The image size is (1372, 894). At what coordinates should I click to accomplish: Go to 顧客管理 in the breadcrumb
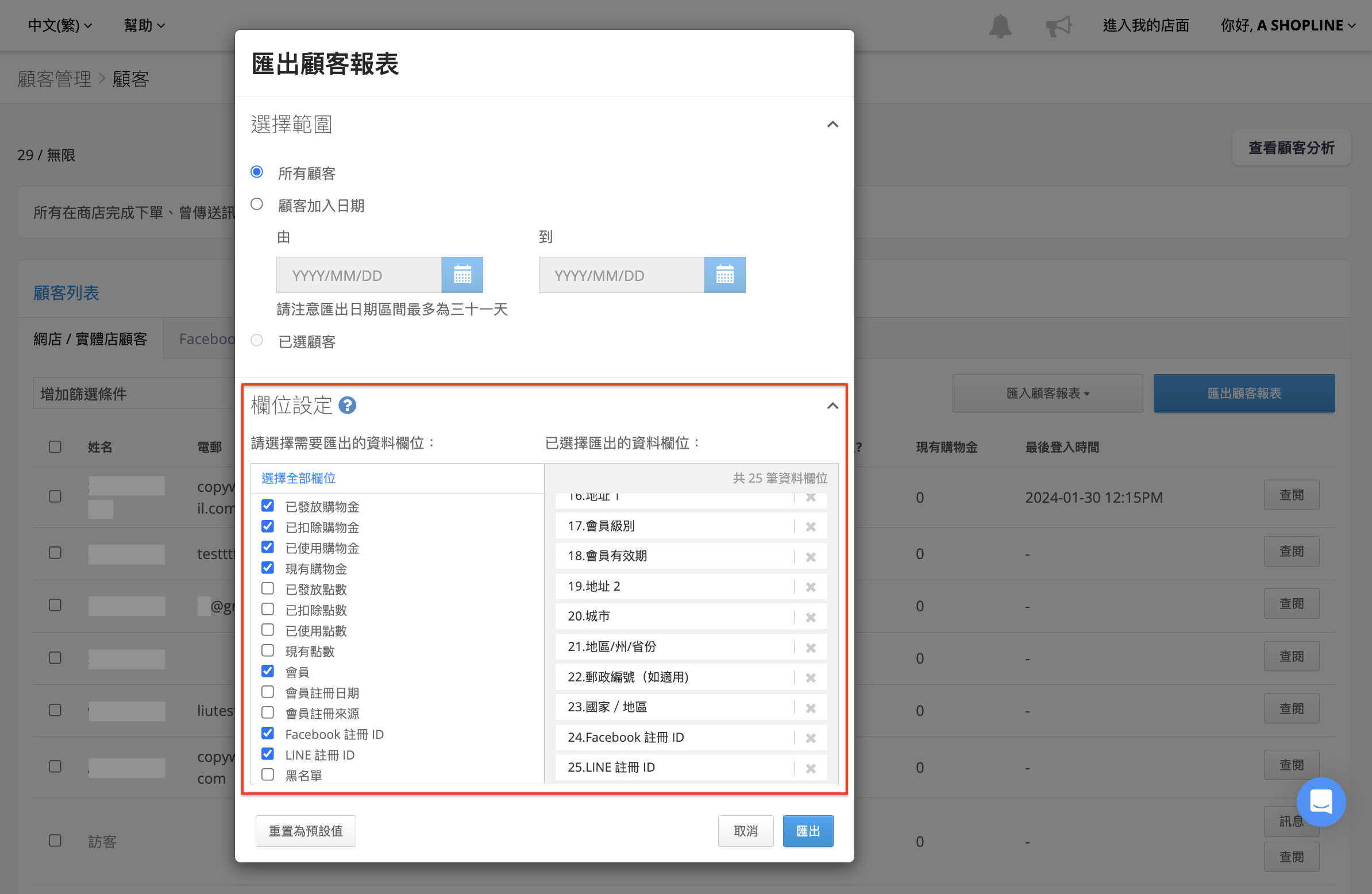(54, 79)
